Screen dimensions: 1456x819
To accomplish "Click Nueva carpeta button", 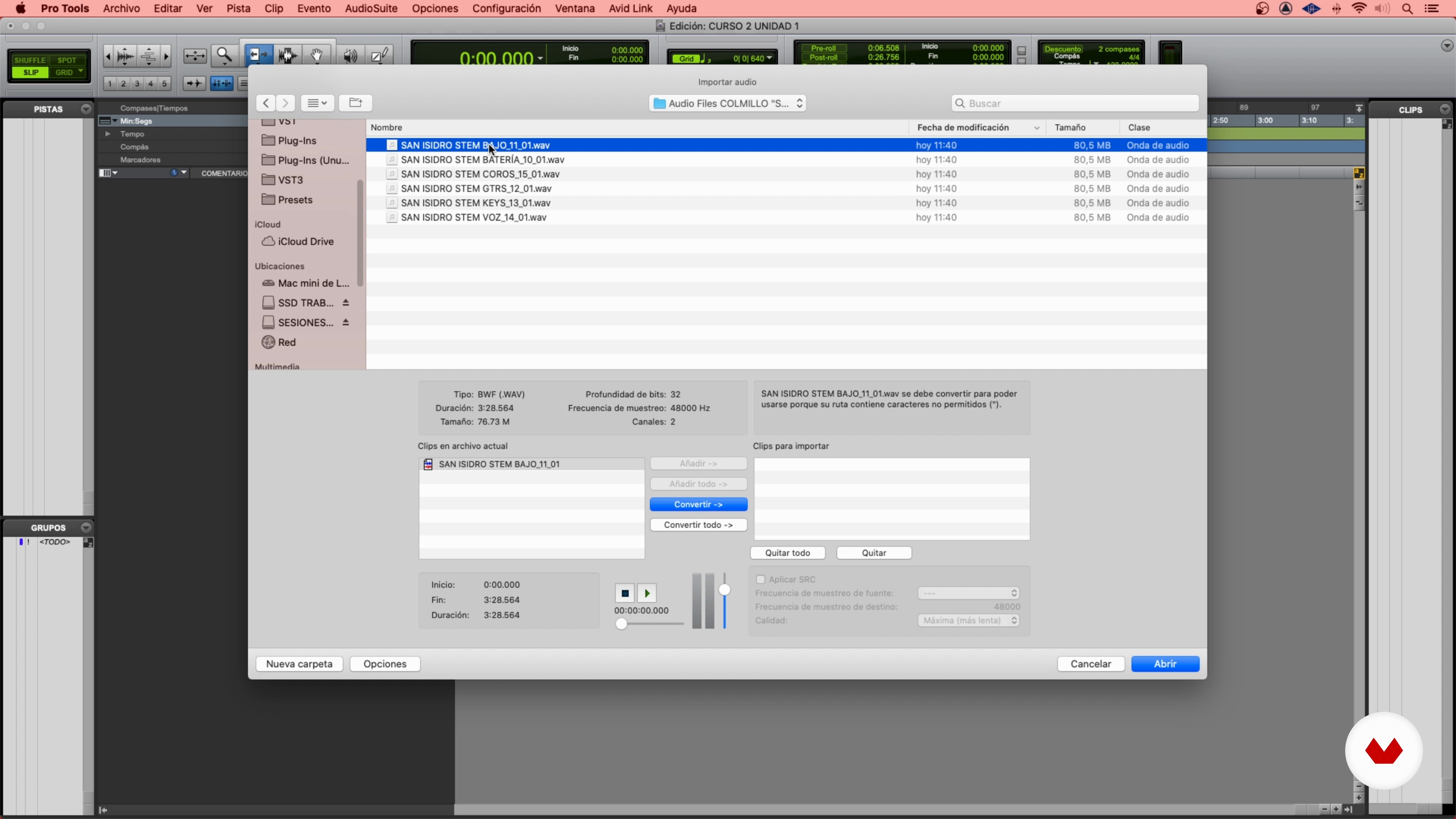I will tap(300, 664).
